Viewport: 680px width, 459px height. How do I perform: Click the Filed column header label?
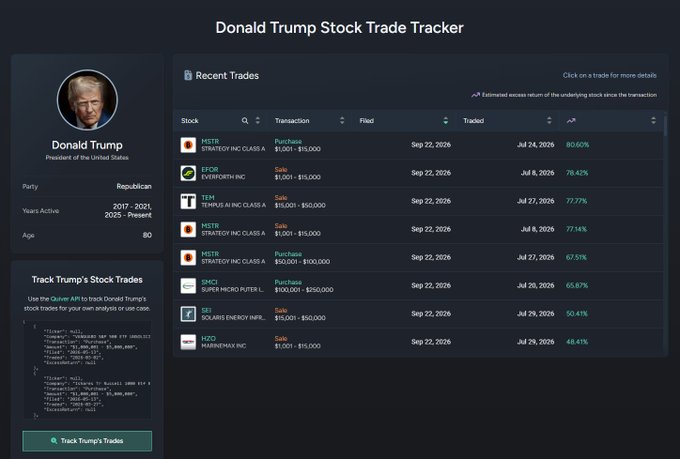[x=366, y=121]
